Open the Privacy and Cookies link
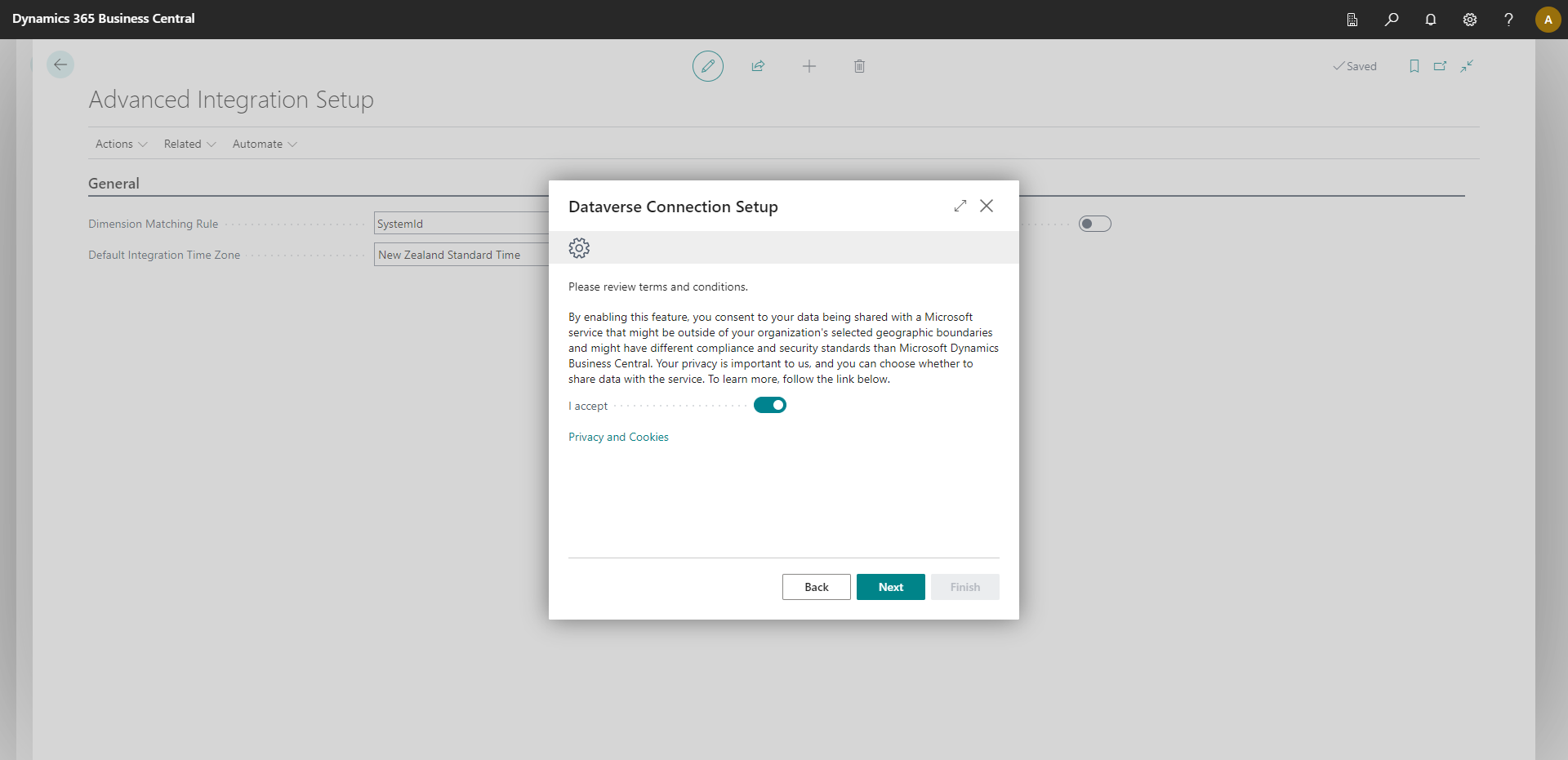 pyautogui.click(x=618, y=437)
